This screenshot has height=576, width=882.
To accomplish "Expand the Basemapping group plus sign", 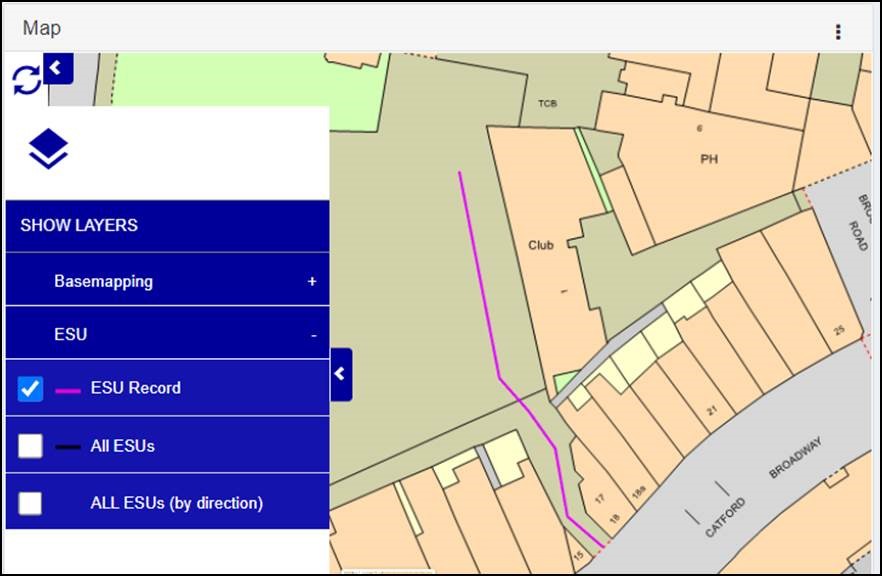I will [312, 281].
